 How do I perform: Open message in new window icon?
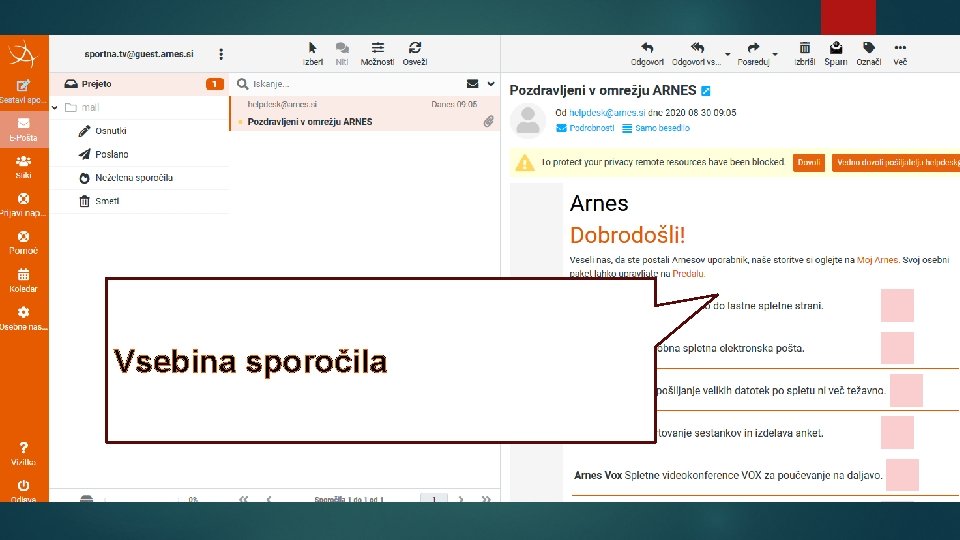[706, 91]
